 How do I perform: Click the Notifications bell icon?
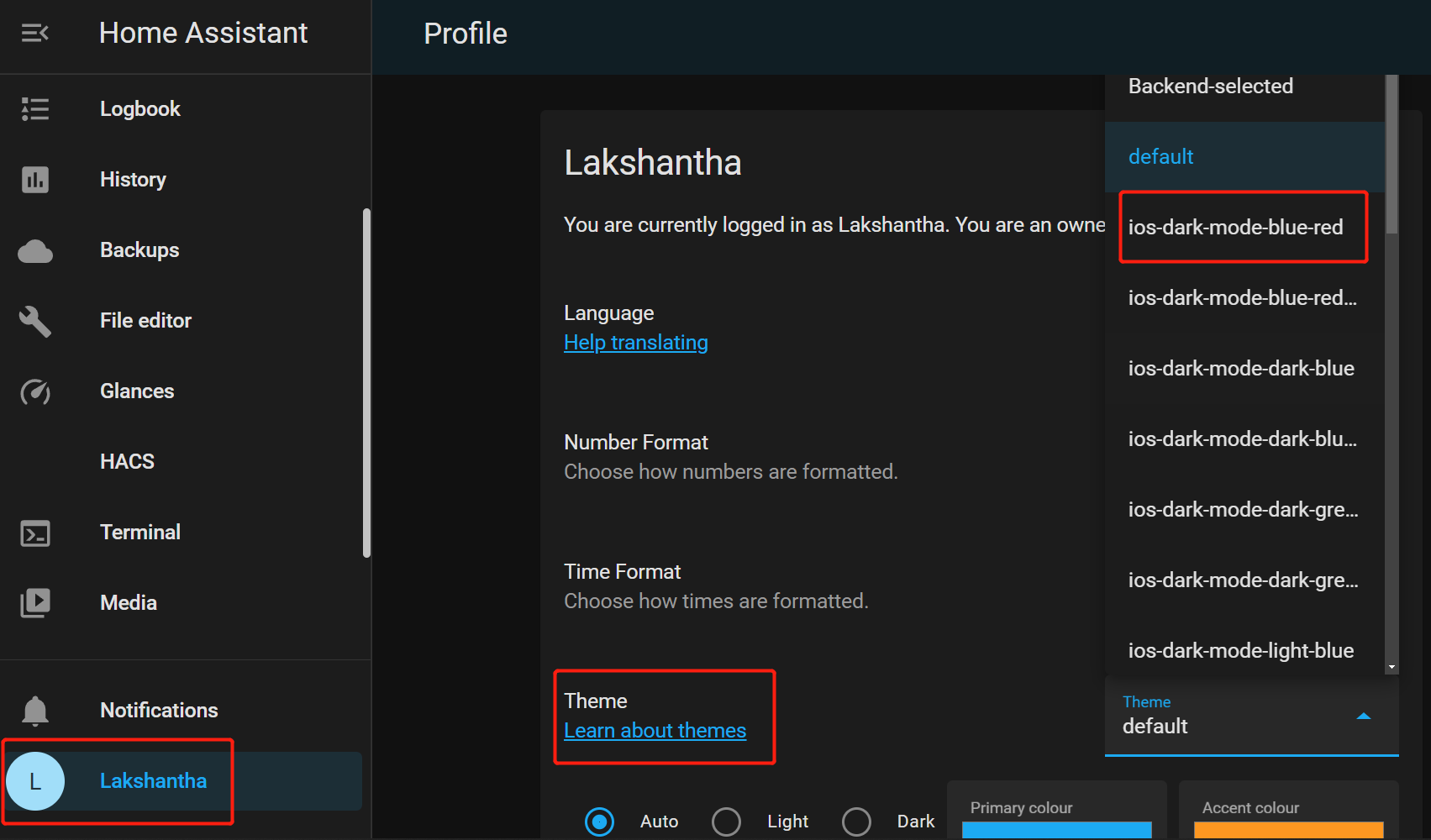point(34,711)
